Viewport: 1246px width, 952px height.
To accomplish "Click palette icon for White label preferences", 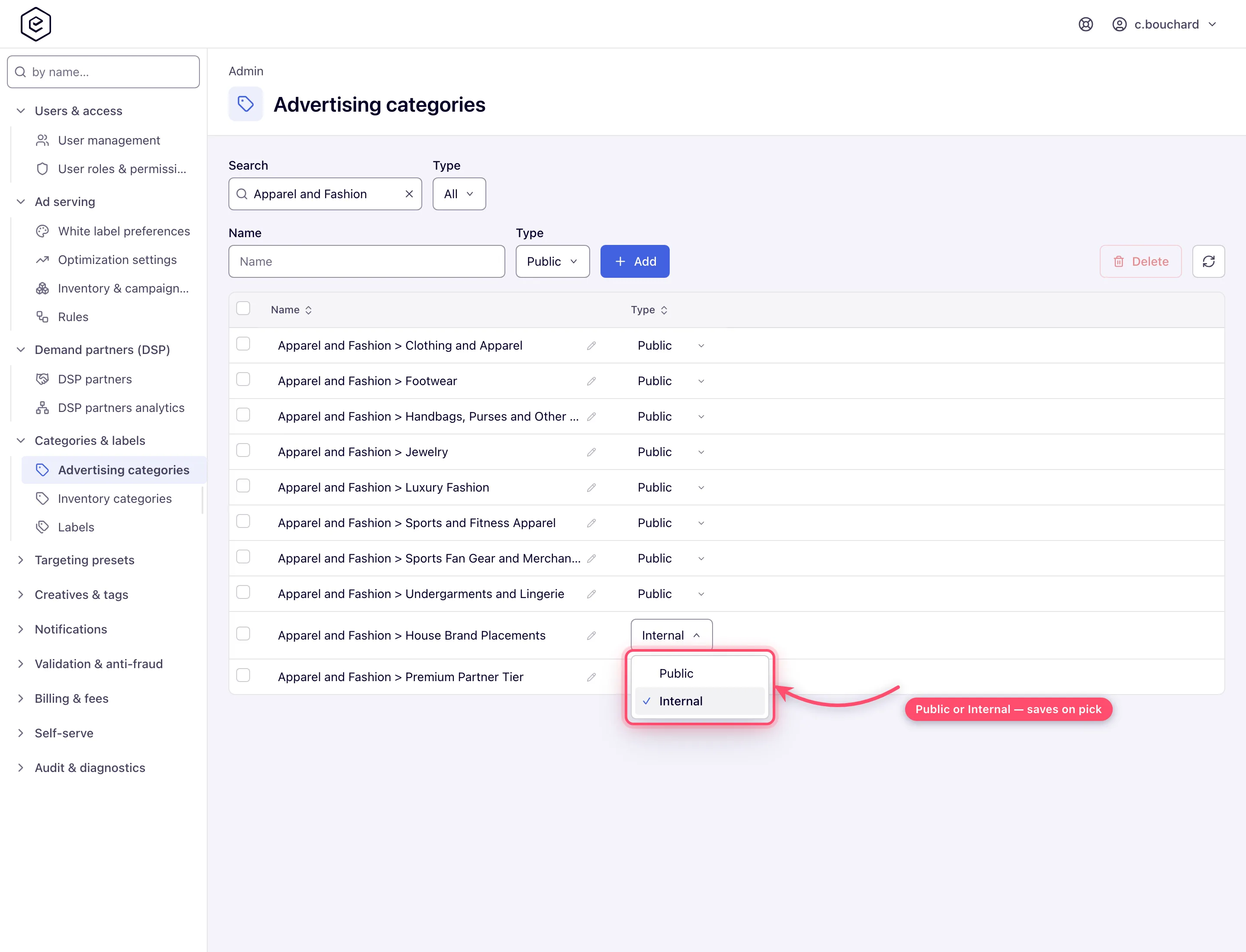I will (x=42, y=231).
